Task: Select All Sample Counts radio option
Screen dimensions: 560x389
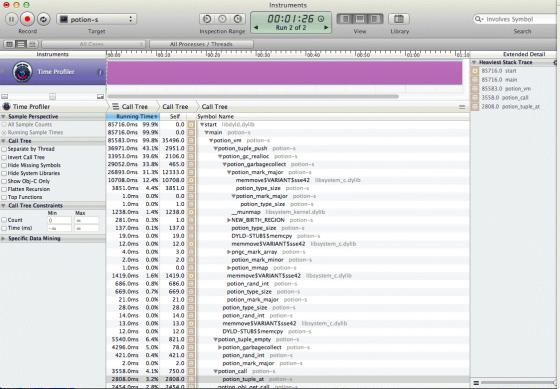Action: pyautogui.click(x=4, y=124)
